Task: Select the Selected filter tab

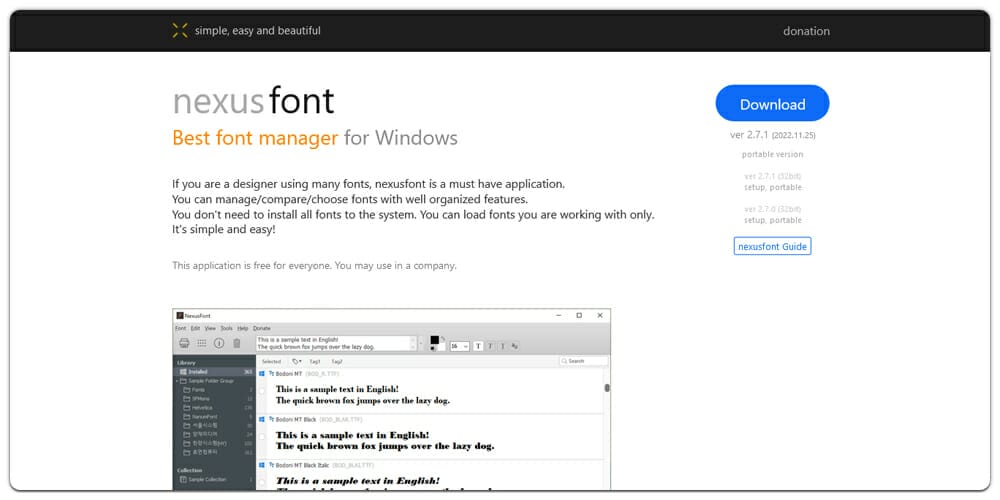Action: coord(271,362)
